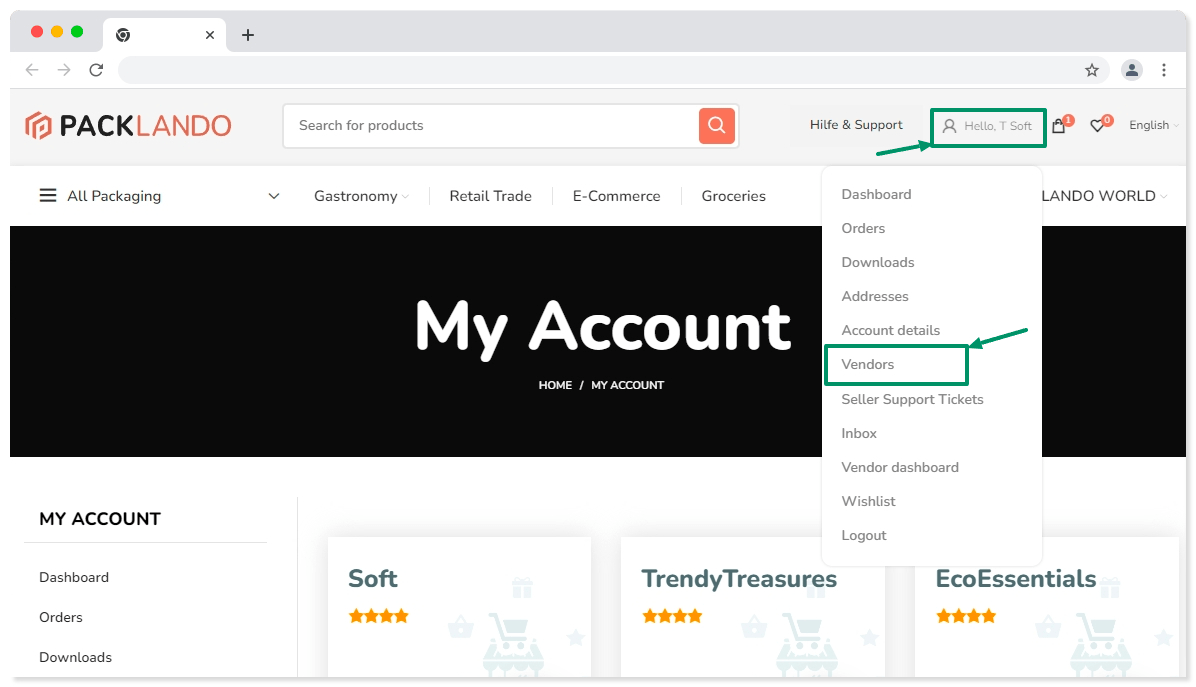Click the Hilfe & Support button
Image resolution: width=1196 pixels, height=687 pixels.
pyautogui.click(x=856, y=126)
